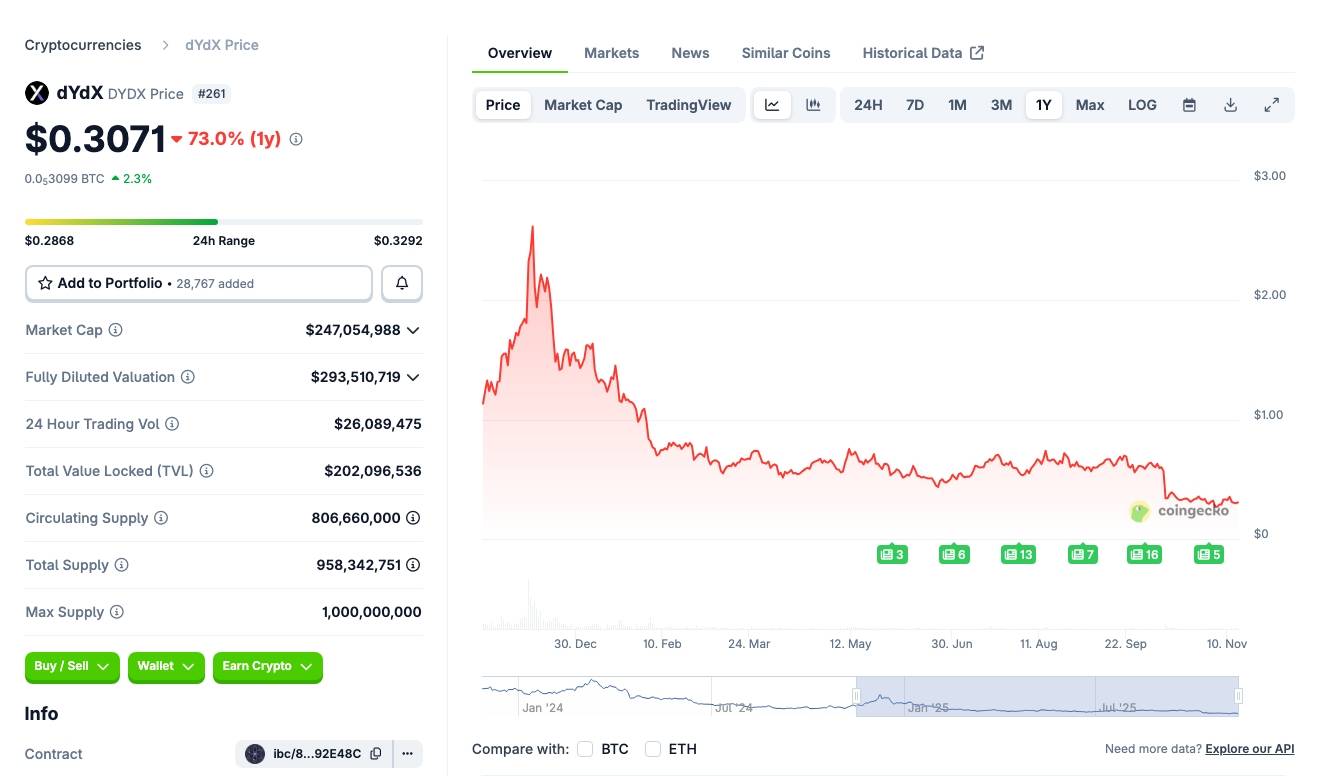Image resolution: width=1327 pixels, height=776 pixels.
Task: Copy the contract address
Action: [x=376, y=754]
